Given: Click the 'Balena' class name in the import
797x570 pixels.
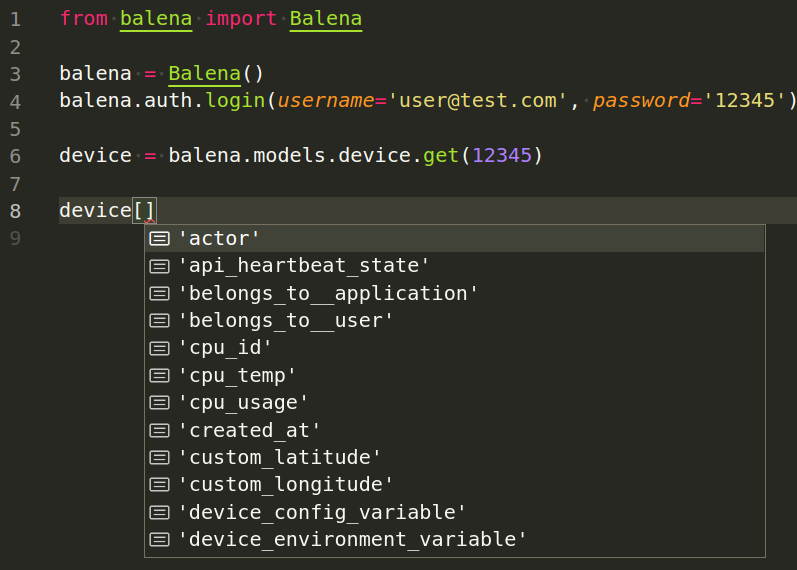Looking at the screenshot, I should [325, 19].
